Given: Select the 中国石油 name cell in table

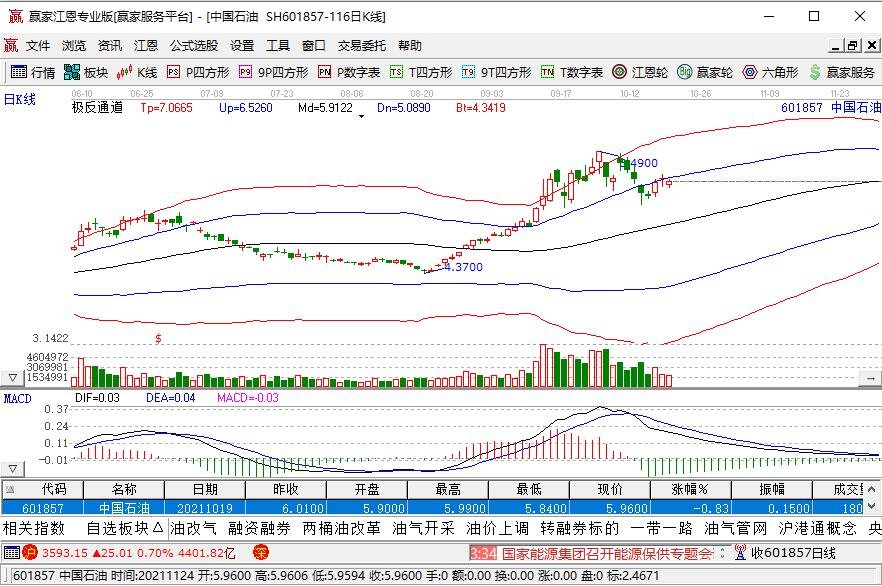Looking at the screenshot, I should pos(124,508).
